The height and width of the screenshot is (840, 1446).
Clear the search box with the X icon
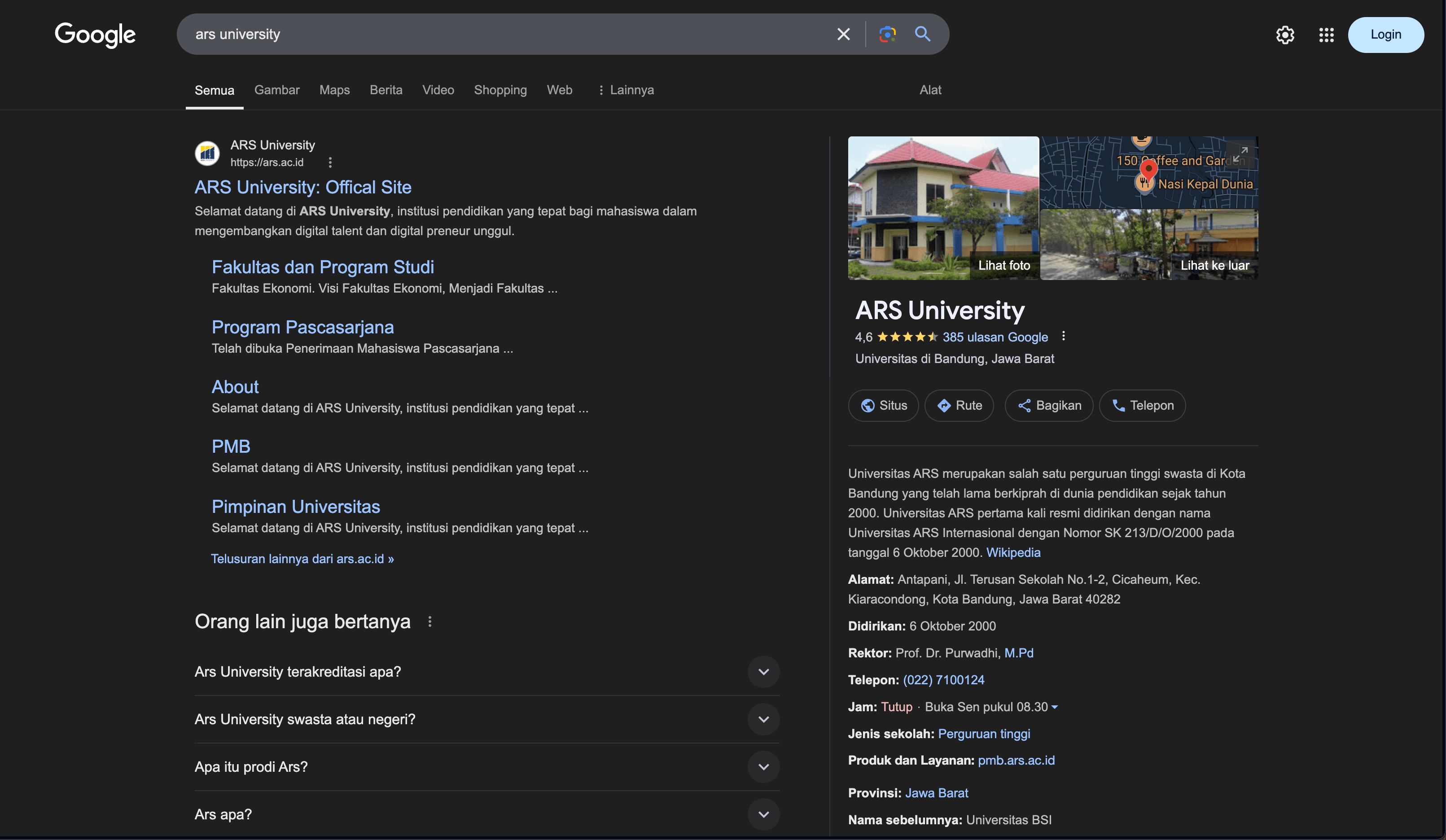[x=843, y=35]
